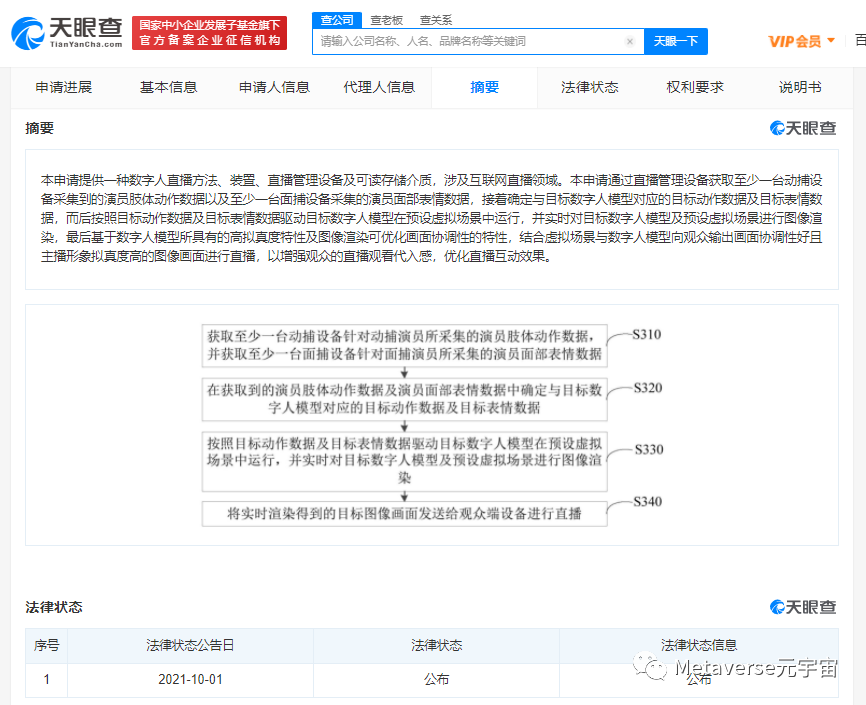Viewport: 866px width, 705px height.
Task: Select the 查老板 search tab
Action: click(x=387, y=20)
